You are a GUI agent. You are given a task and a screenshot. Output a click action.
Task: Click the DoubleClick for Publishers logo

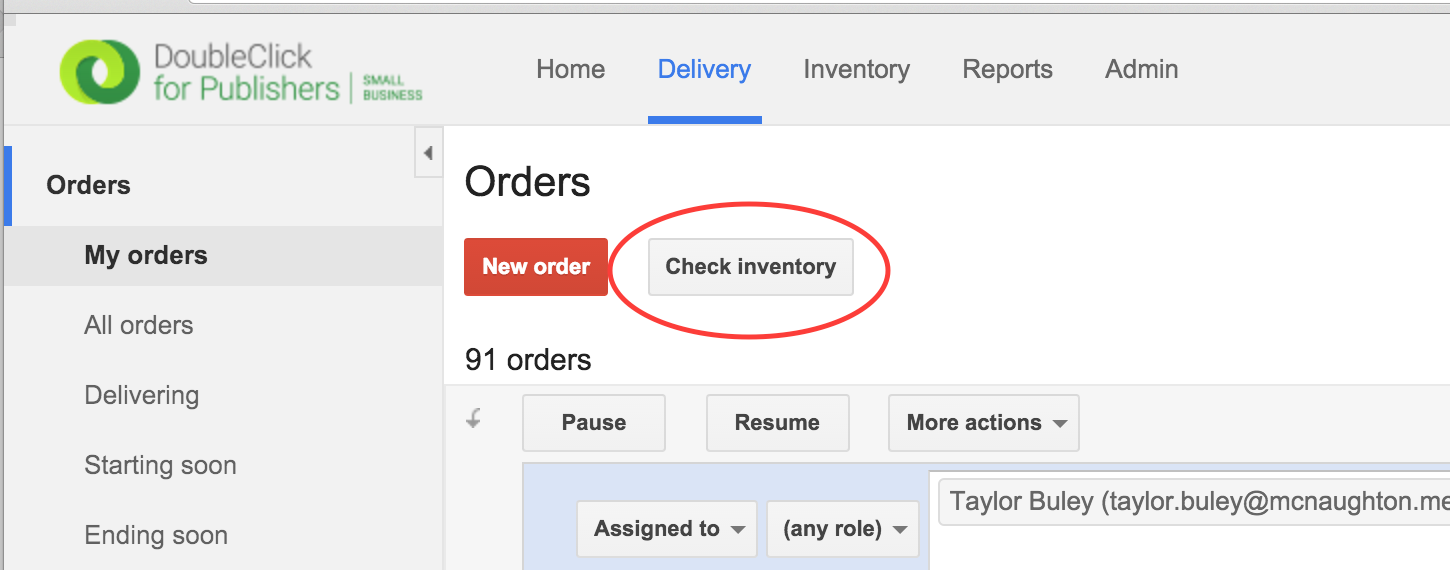click(x=240, y=72)
